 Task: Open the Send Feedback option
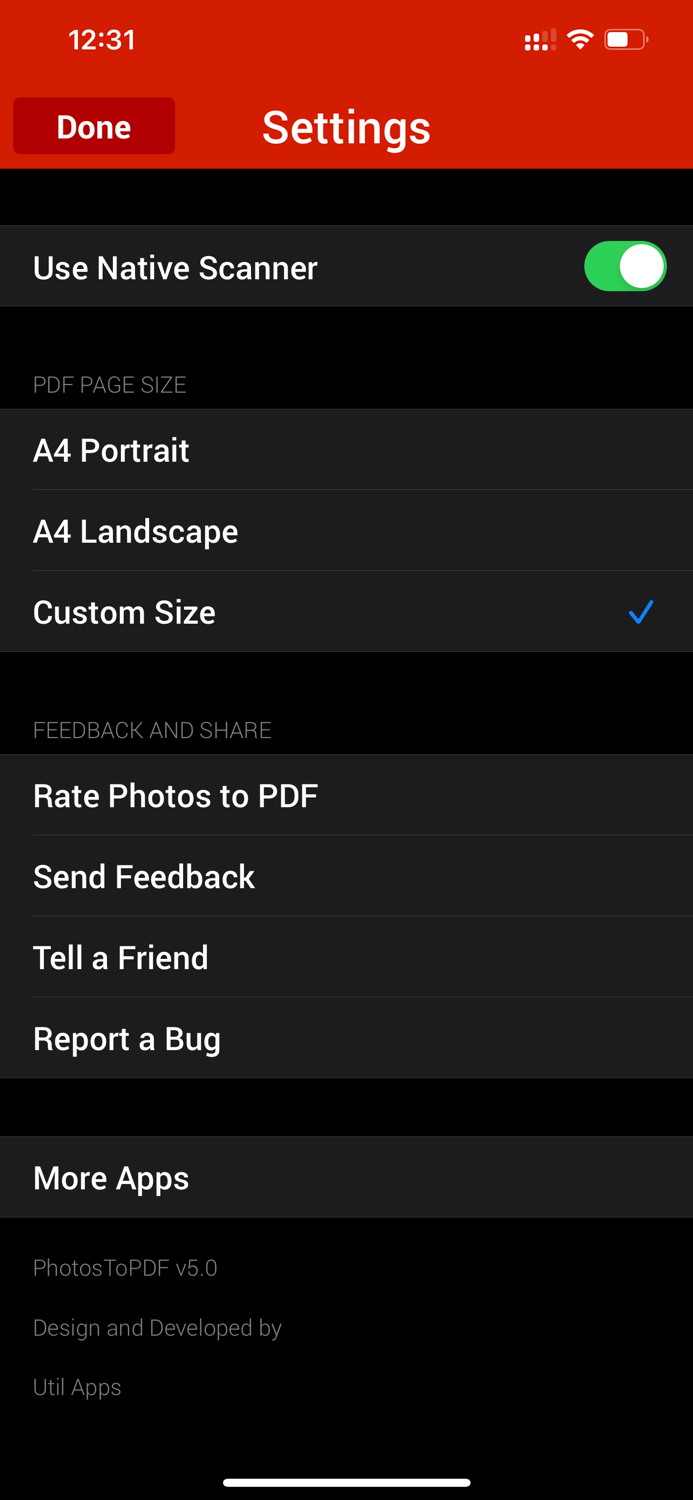[x=144, y=876]
